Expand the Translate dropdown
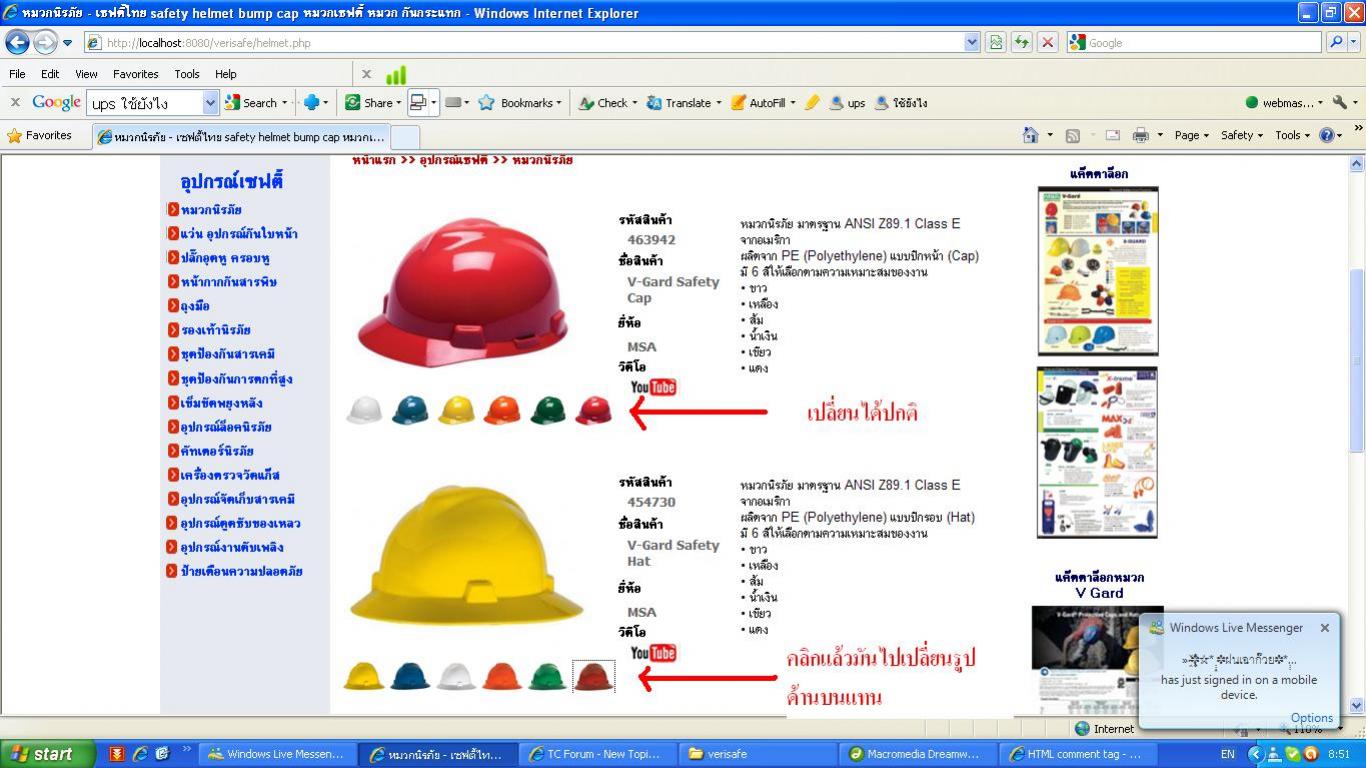This screenshot has width=1366, height=768. click(718, 102)
